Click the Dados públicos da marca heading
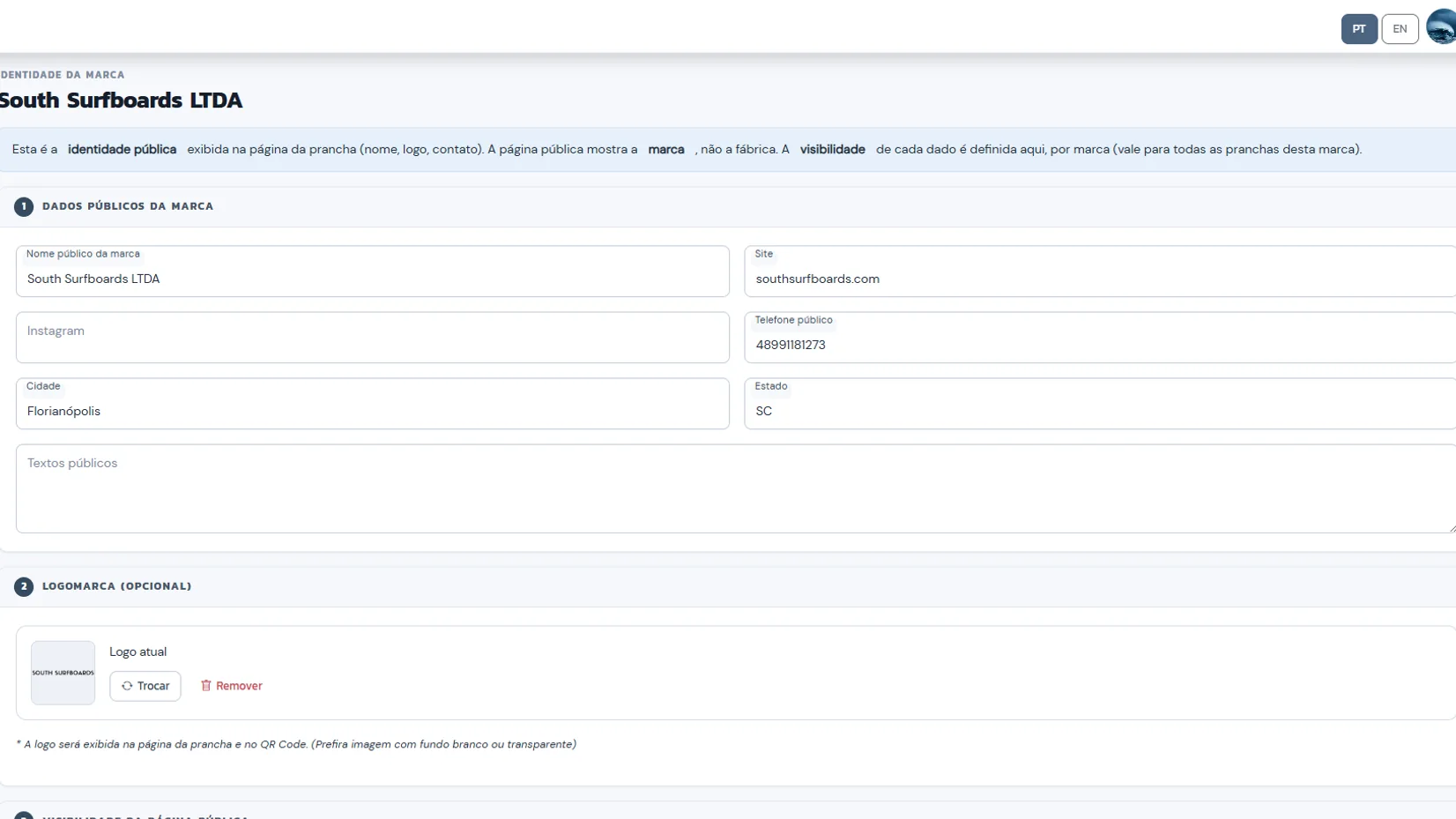Image resolution: width=1456 pixels, height=819 pixels. pyautogui.click(x=128, y=206)
